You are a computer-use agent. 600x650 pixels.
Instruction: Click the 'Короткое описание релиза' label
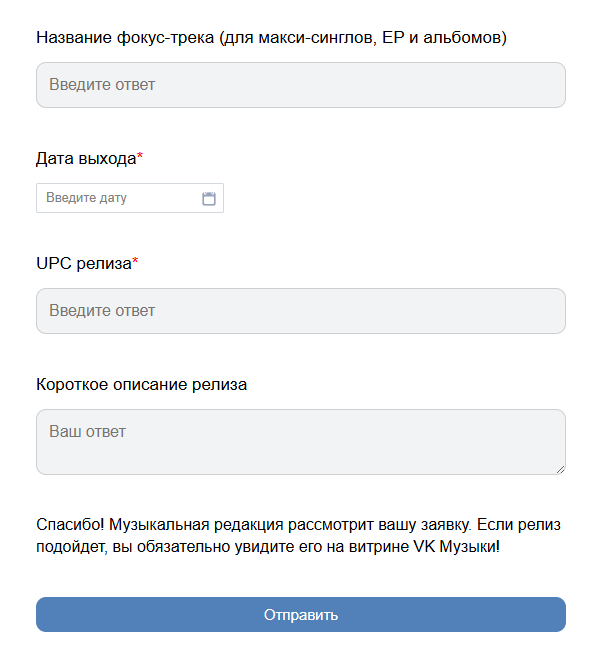141,384
